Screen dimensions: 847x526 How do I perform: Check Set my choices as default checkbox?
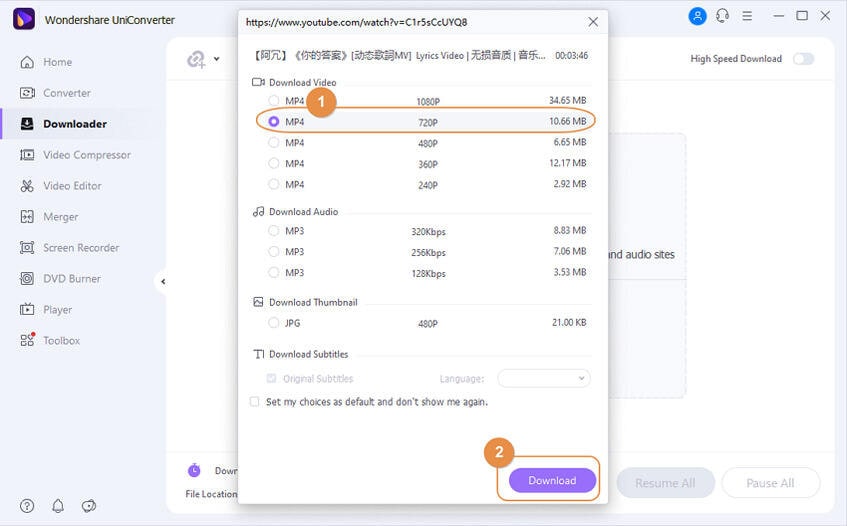(254, 402)
